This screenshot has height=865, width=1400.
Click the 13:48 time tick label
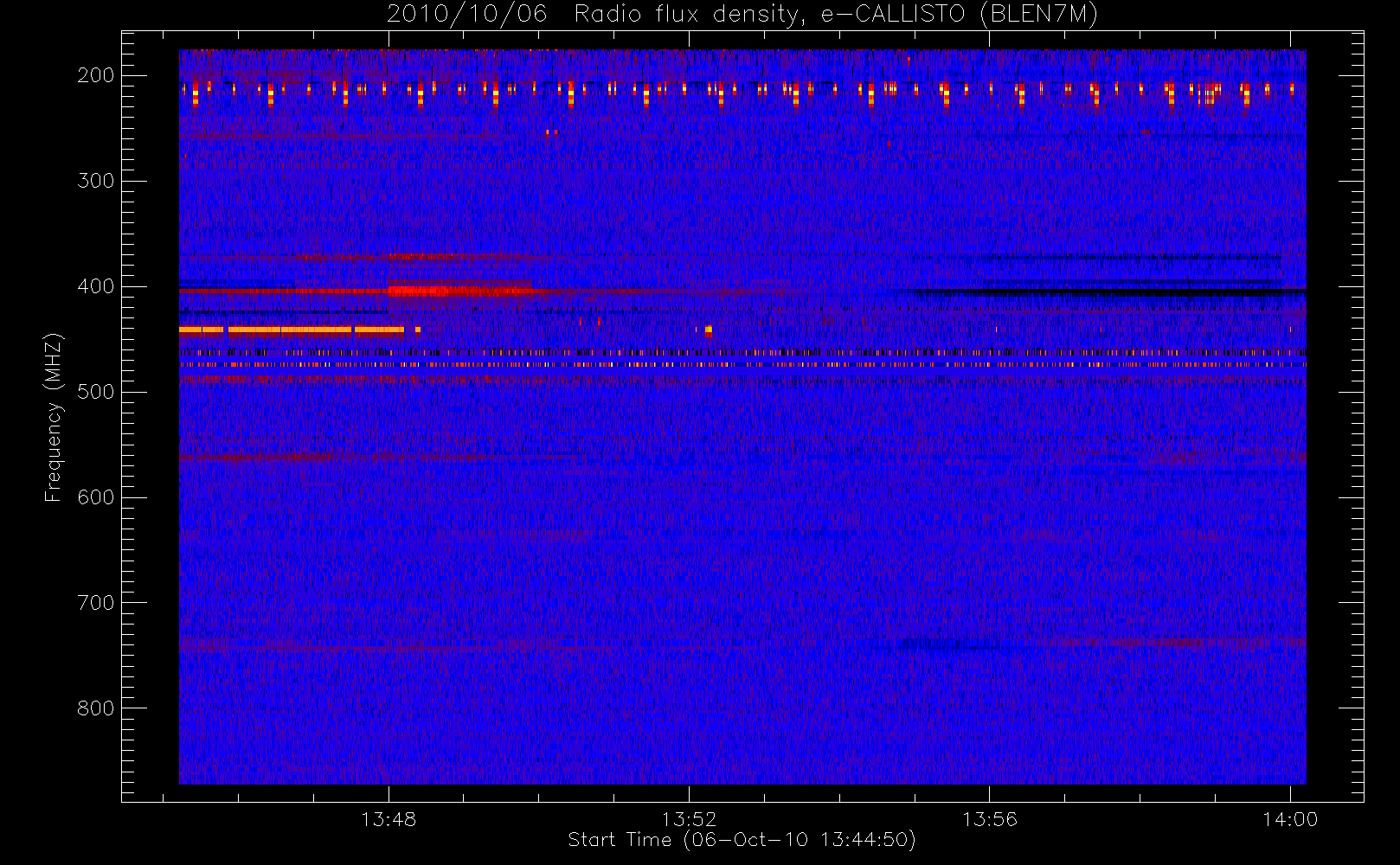389,819
